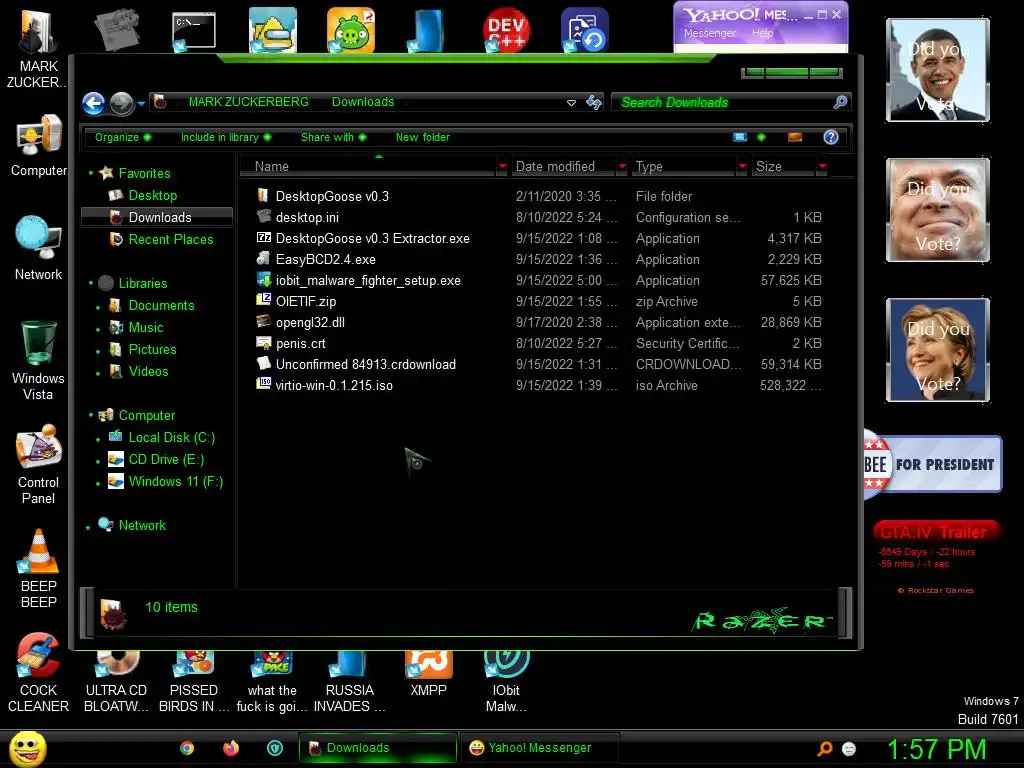Expand the Network tree node
This screenshot has height=768, width=1024.
pos(88,526)
